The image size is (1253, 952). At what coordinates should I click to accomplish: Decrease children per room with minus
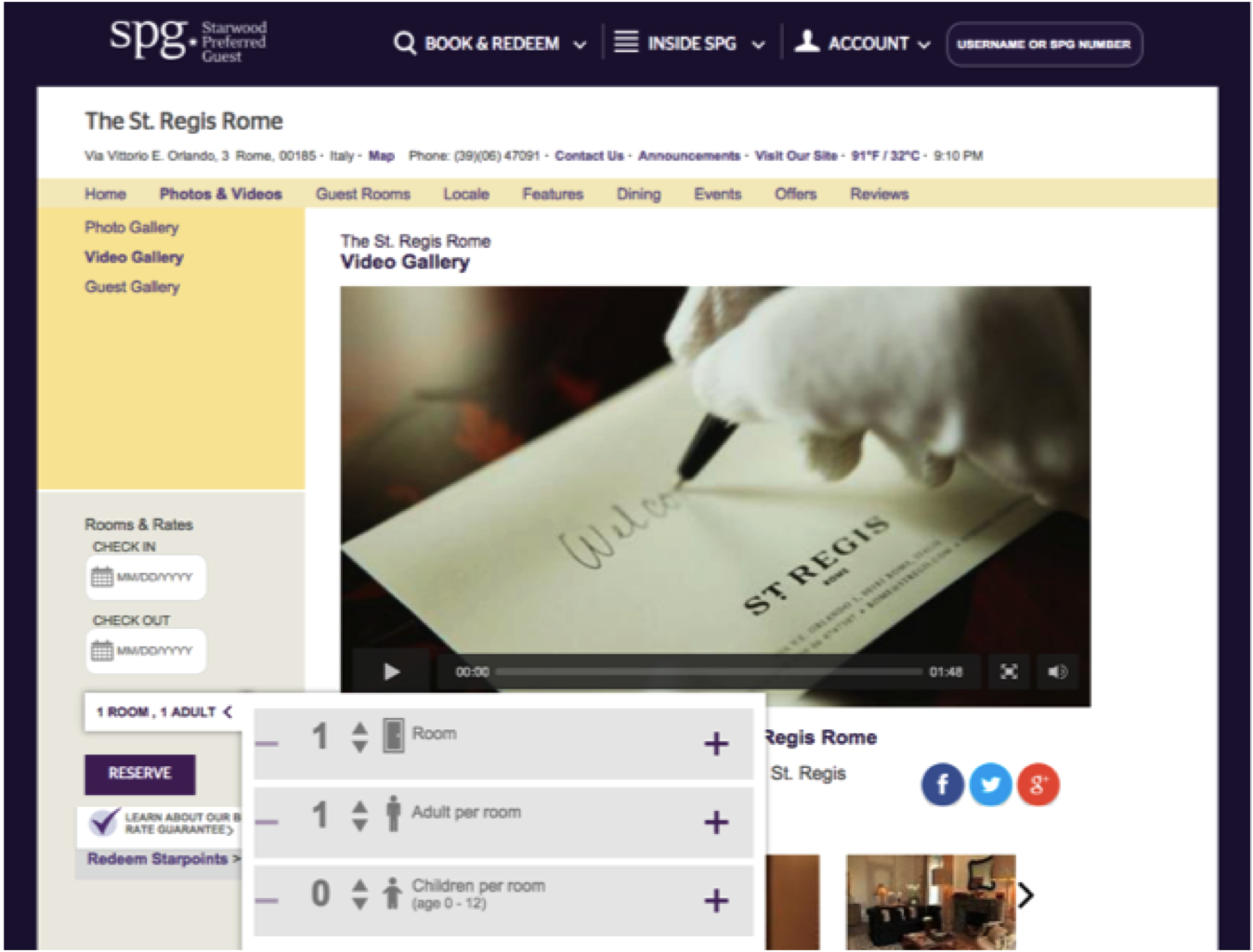267,900
